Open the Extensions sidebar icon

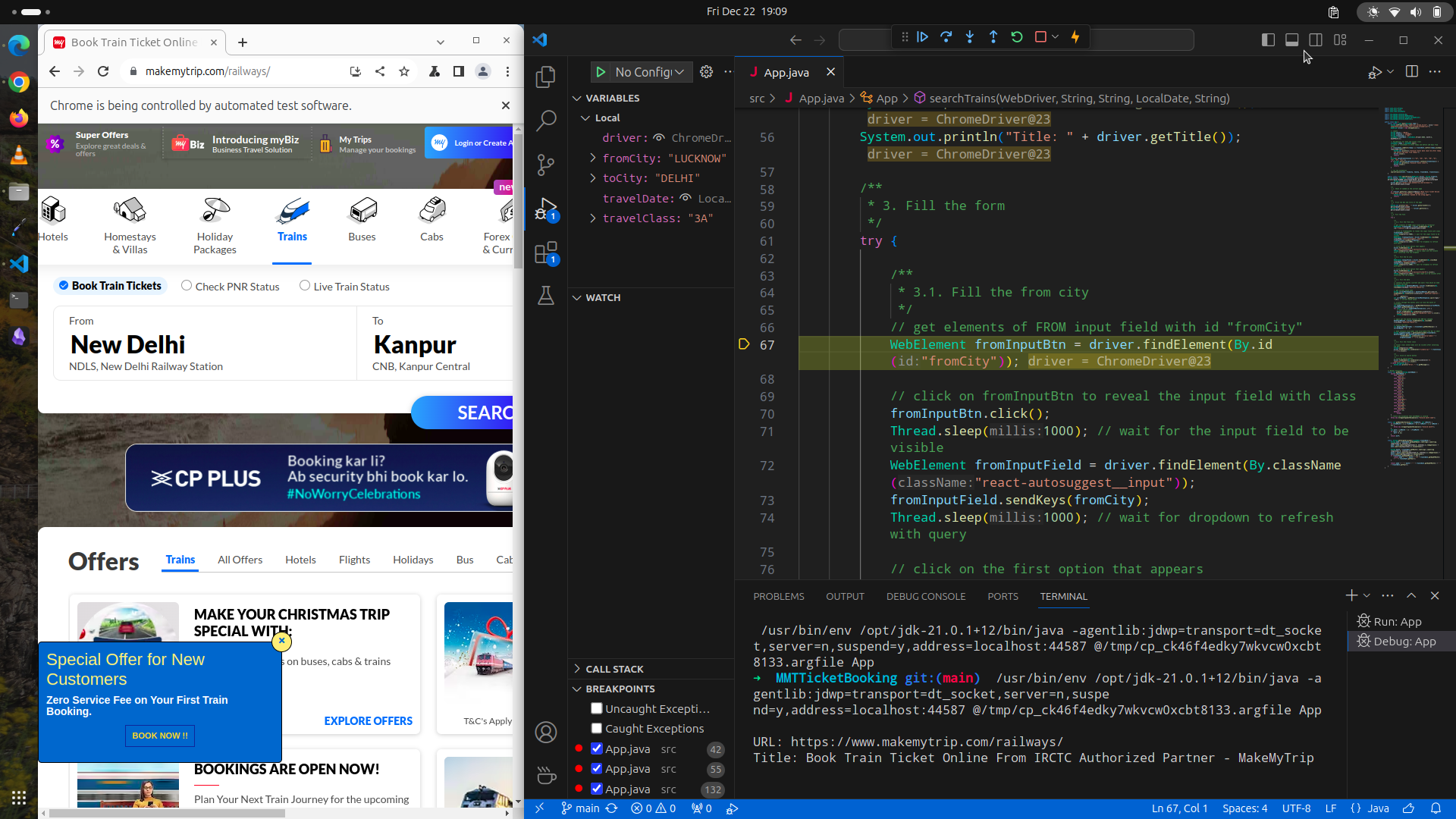point(545,253)
